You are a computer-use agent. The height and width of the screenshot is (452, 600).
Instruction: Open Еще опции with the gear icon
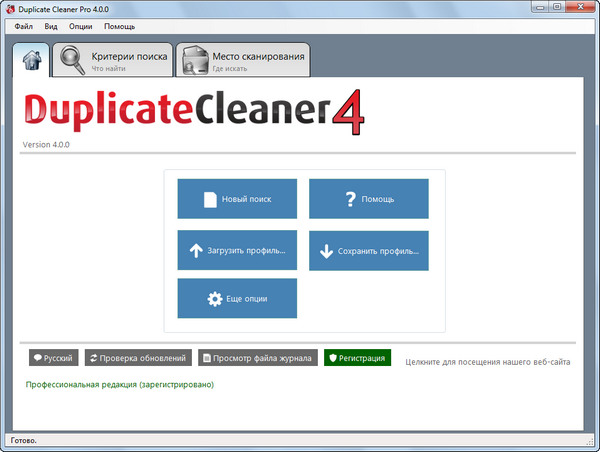237,299
